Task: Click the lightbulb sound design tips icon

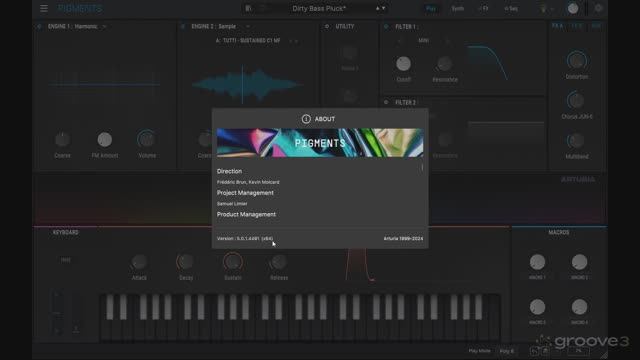Action: pyautogui.click(x=543, y=9)
